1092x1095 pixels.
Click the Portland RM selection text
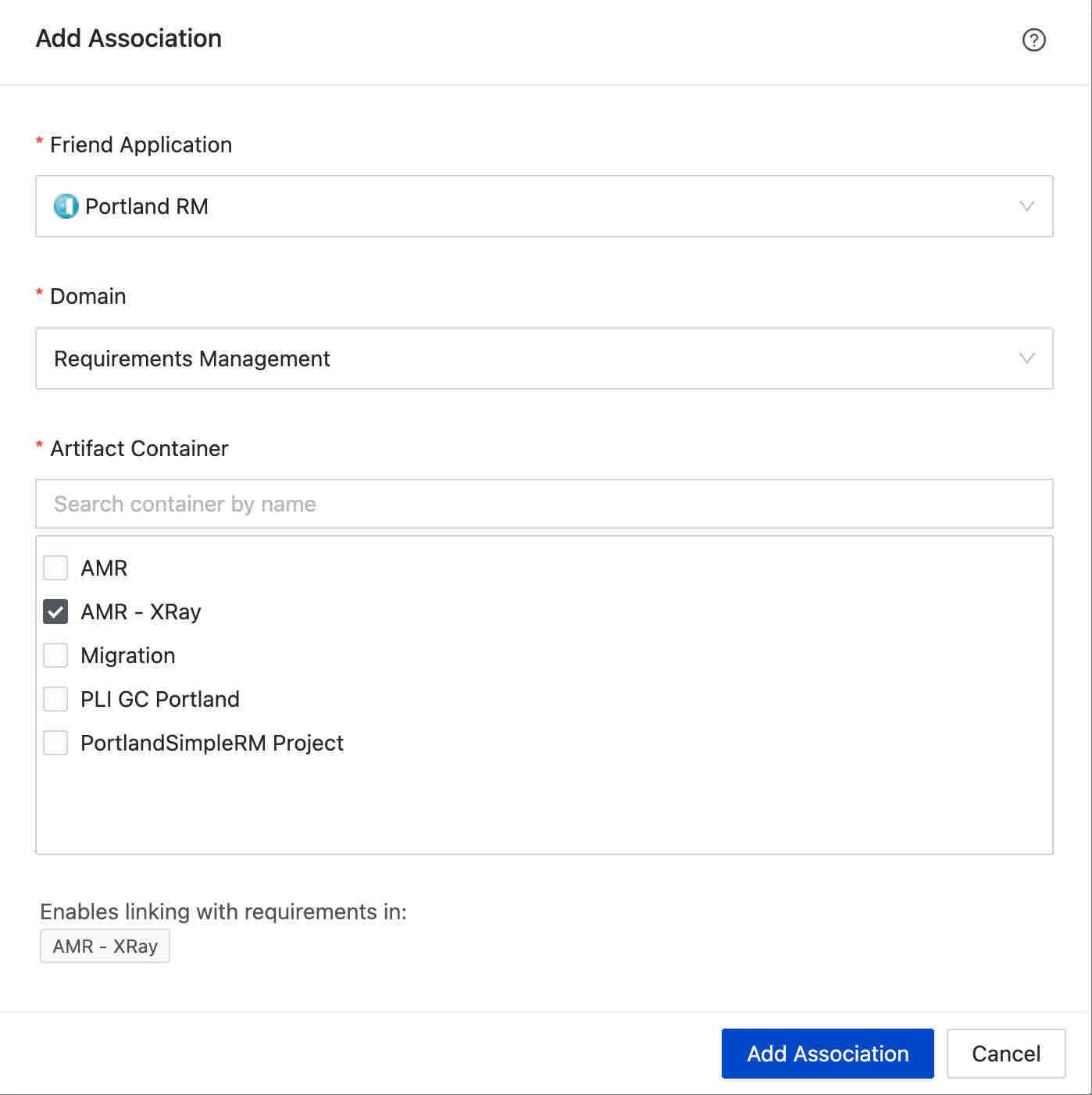(146, 206)
